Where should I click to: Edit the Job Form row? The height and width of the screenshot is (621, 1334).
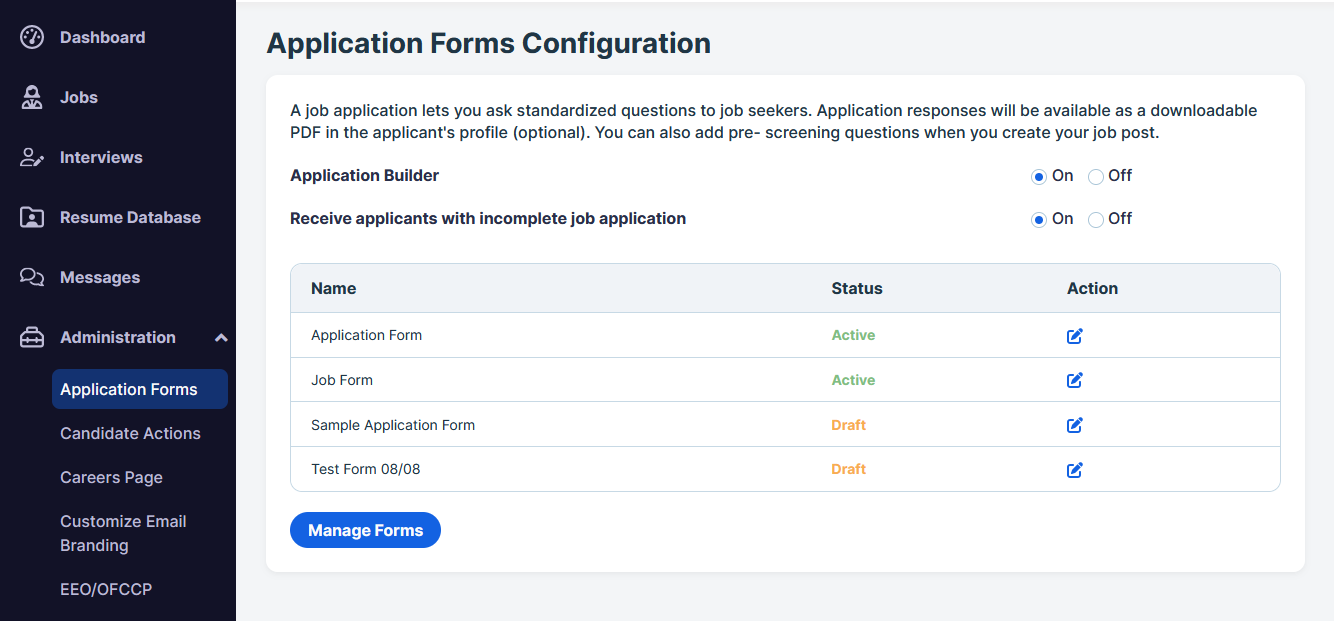pos(1075,380)
